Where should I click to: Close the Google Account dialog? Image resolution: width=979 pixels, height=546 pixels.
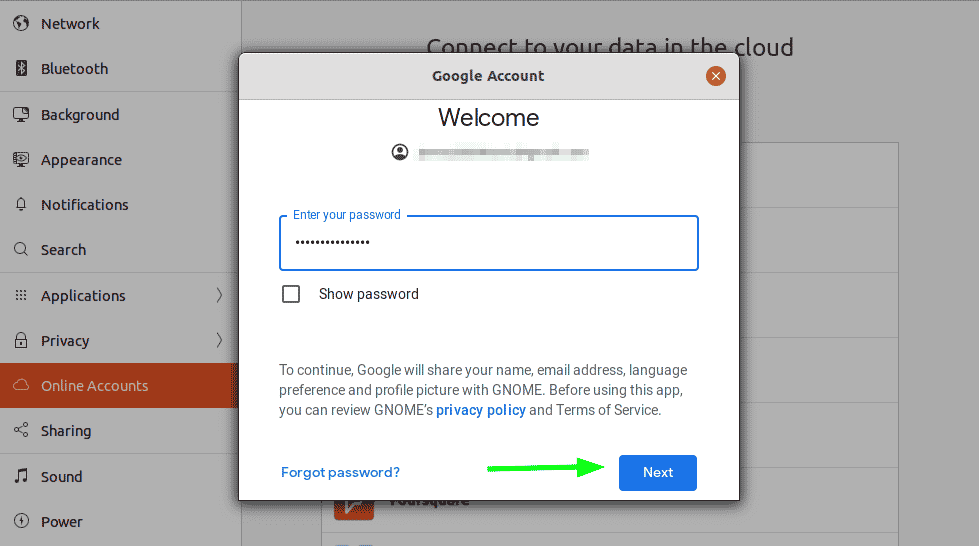tap(716, 76)
